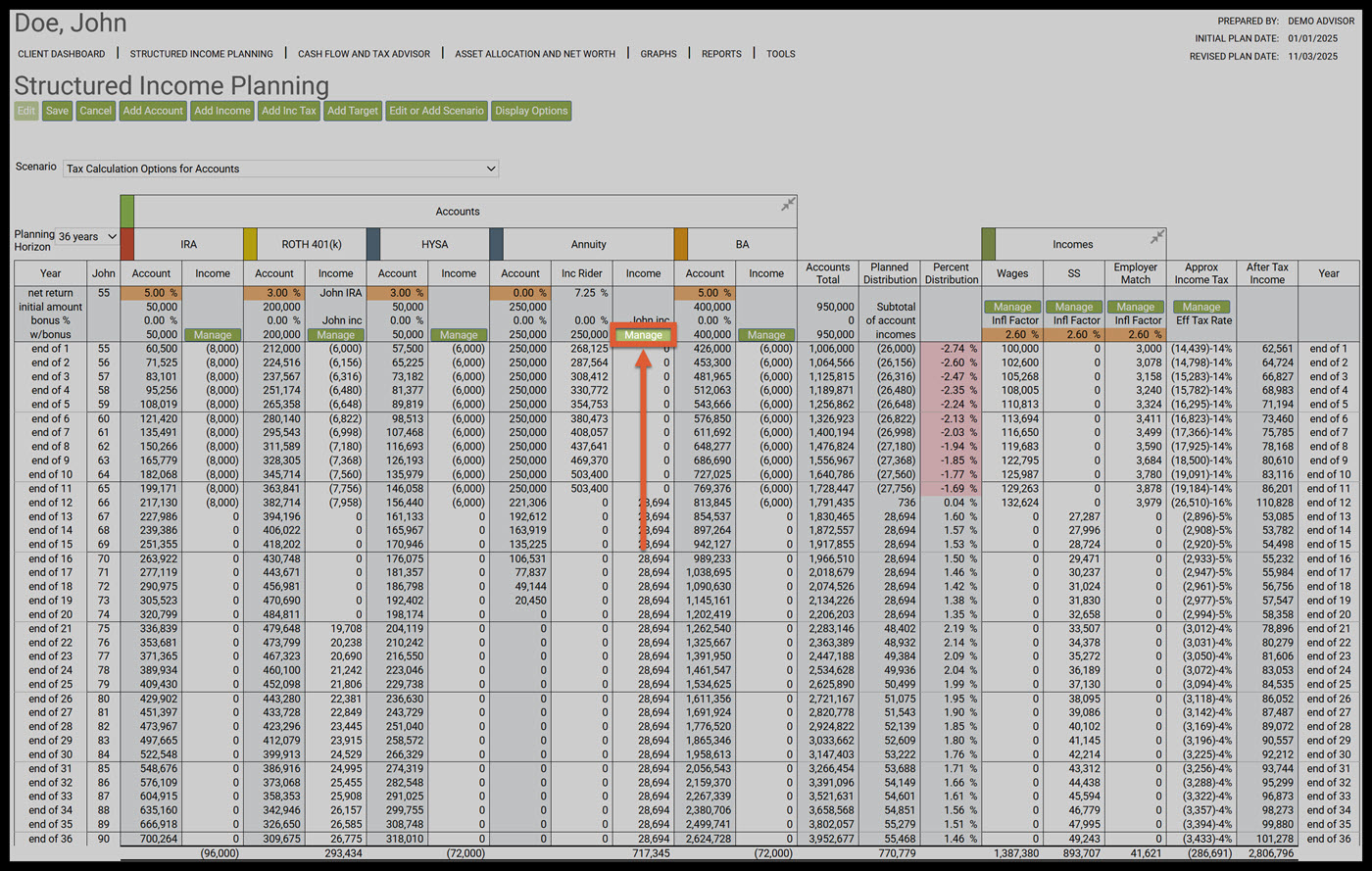This screenshot has height=871, width=1372.
Task: Open the Reports menu item
Action: [x=721, y=54]
